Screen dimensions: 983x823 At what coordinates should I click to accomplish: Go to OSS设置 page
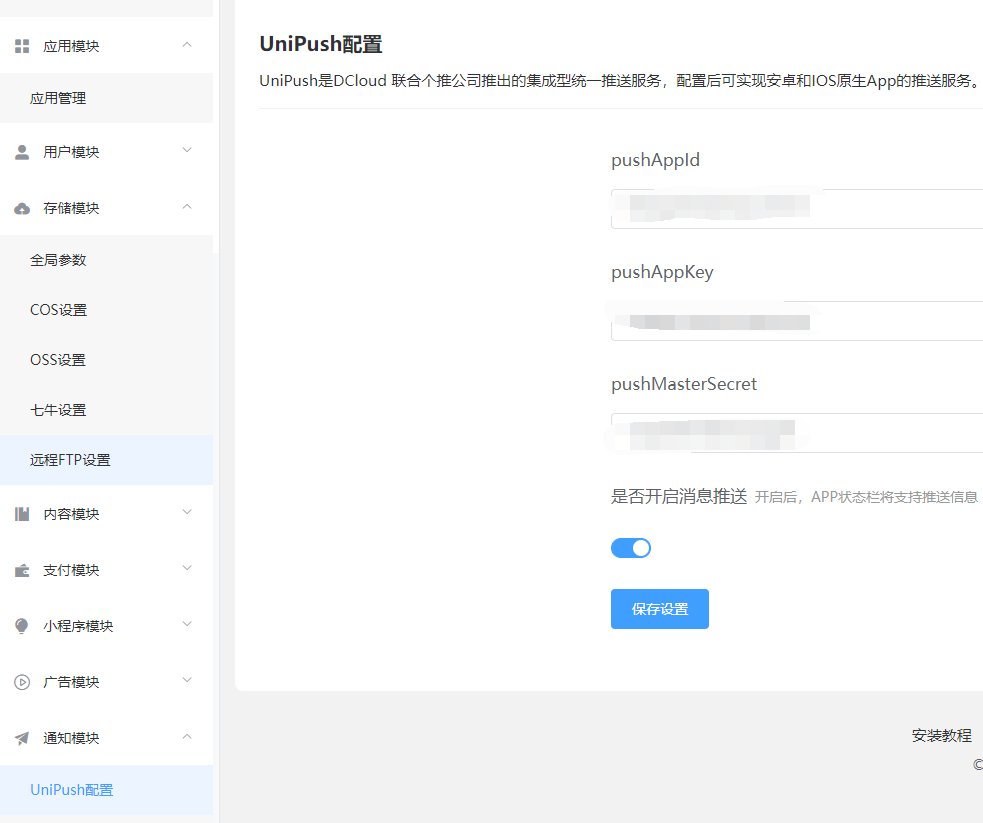[107, 360]
